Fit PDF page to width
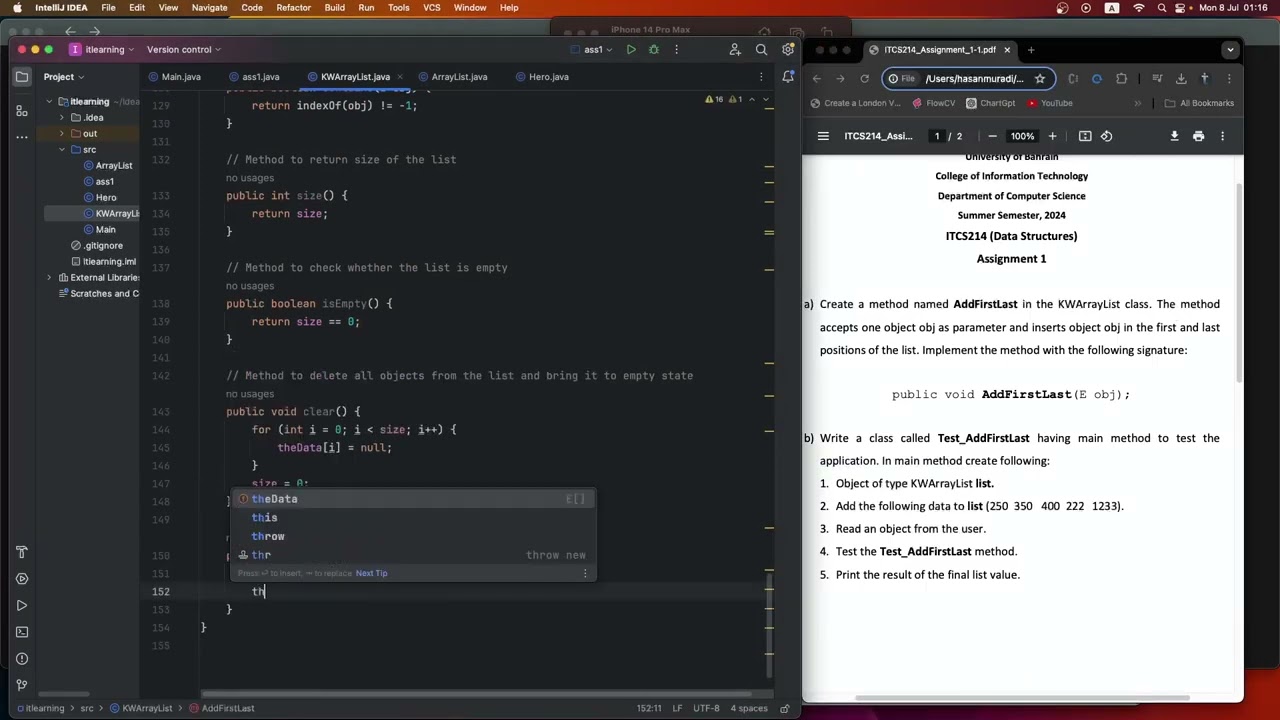Viewport: 1280px width, 720px height. click(1085, 136)
